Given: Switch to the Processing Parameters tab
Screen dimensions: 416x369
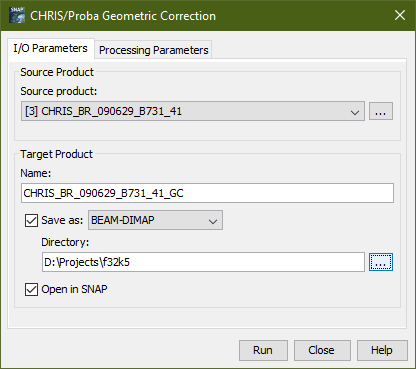Looking at the screenshot, I should click(x=153, y=50).
